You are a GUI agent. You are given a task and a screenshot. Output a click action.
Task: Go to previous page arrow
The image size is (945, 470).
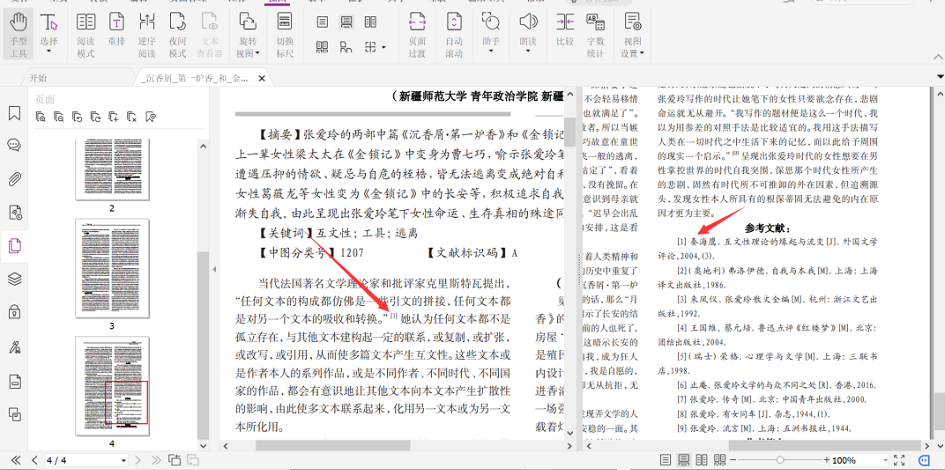(34, 460)
